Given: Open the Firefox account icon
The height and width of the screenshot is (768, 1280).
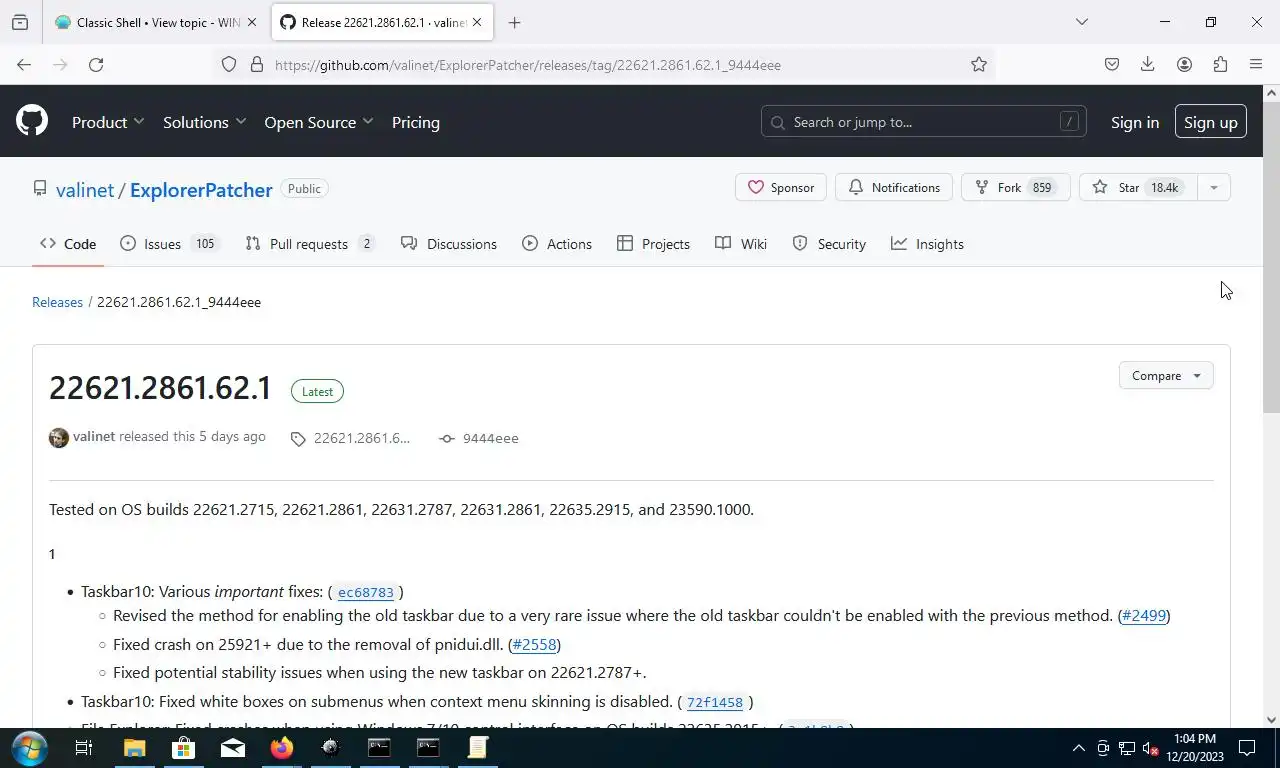Looking at the screenshot, I should (1184, 64).
